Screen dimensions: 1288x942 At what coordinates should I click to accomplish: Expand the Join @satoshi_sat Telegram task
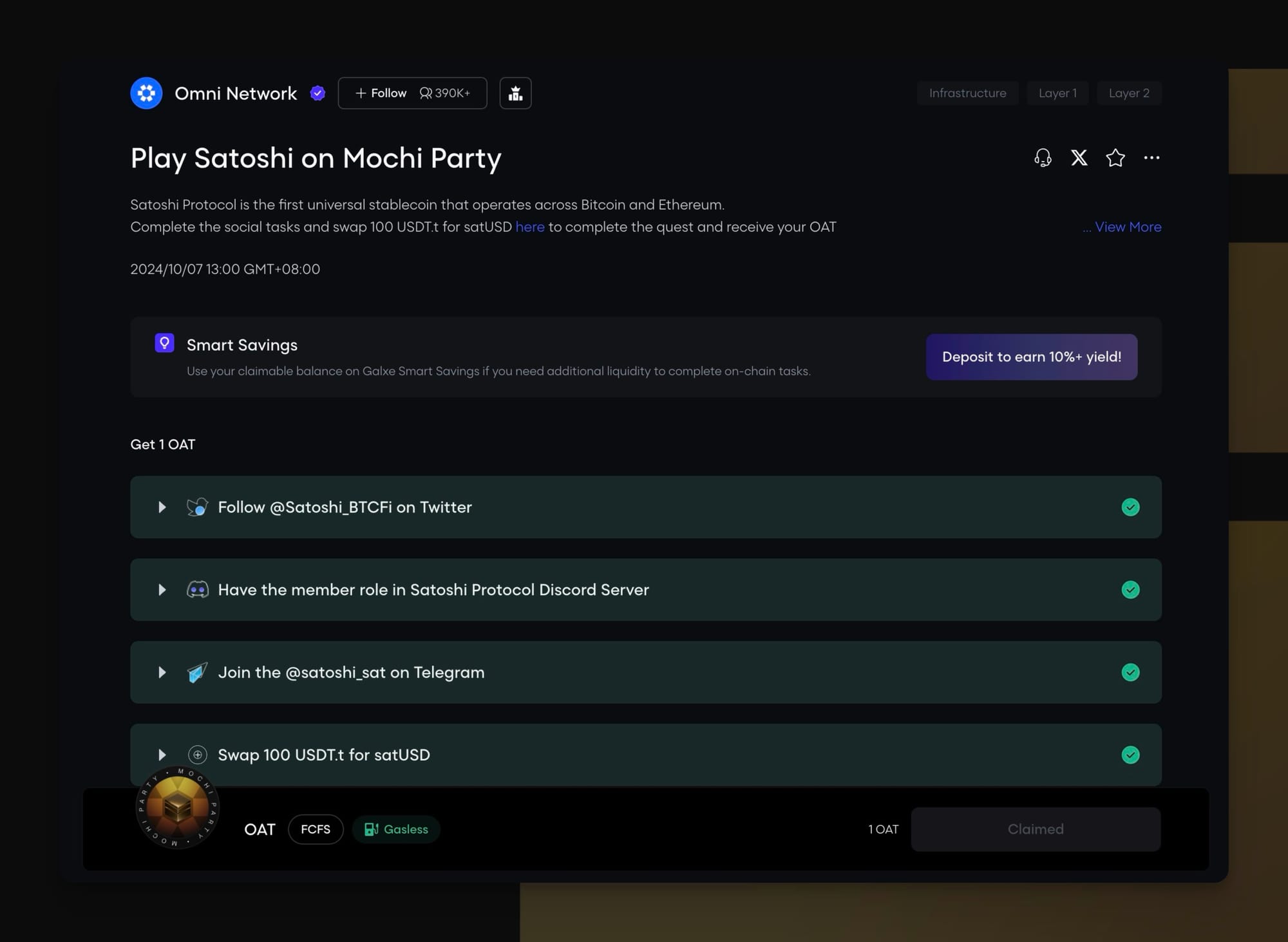162,672
